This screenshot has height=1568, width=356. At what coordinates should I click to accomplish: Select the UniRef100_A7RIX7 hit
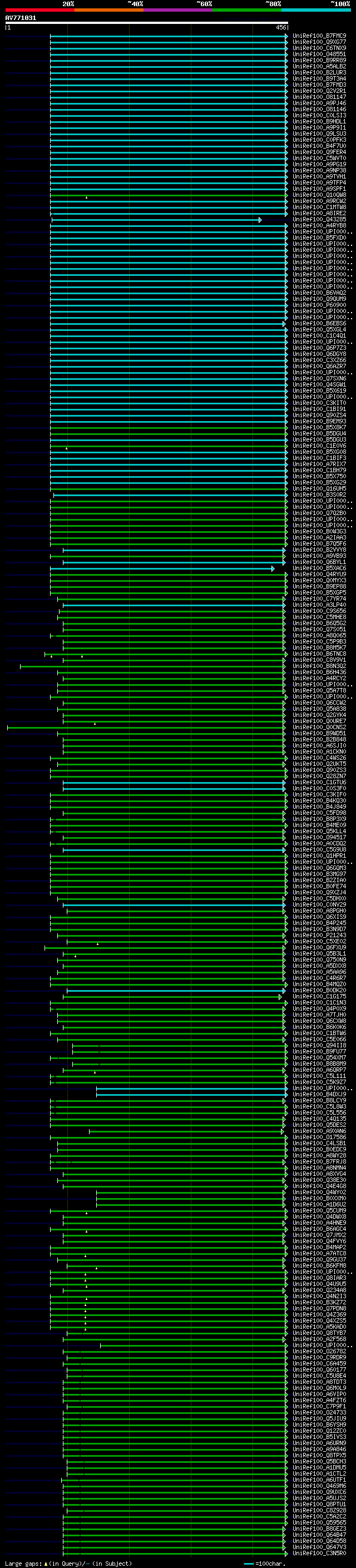[x=319, y=464]
